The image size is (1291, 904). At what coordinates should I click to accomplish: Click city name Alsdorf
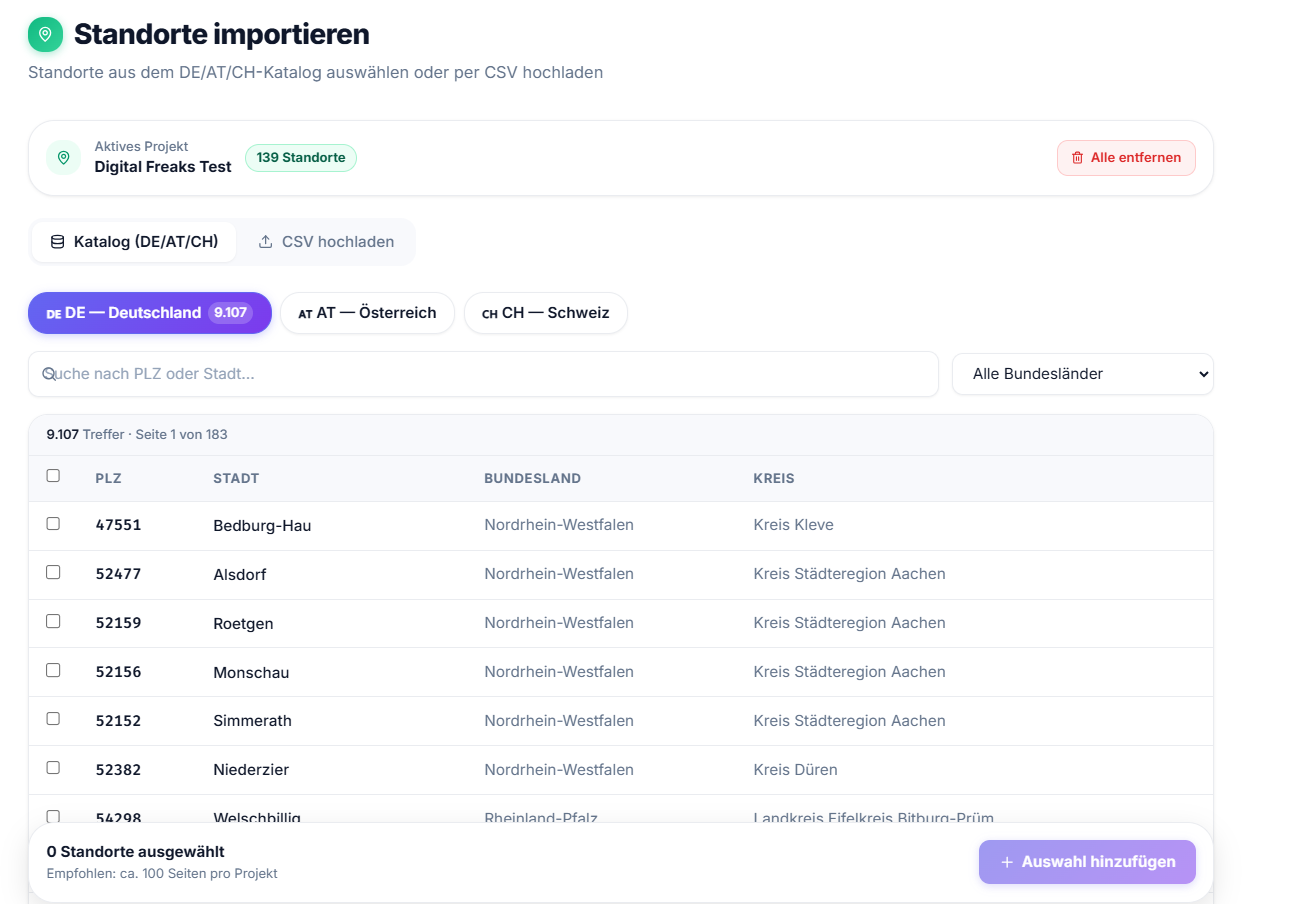[x=239, y=574]
